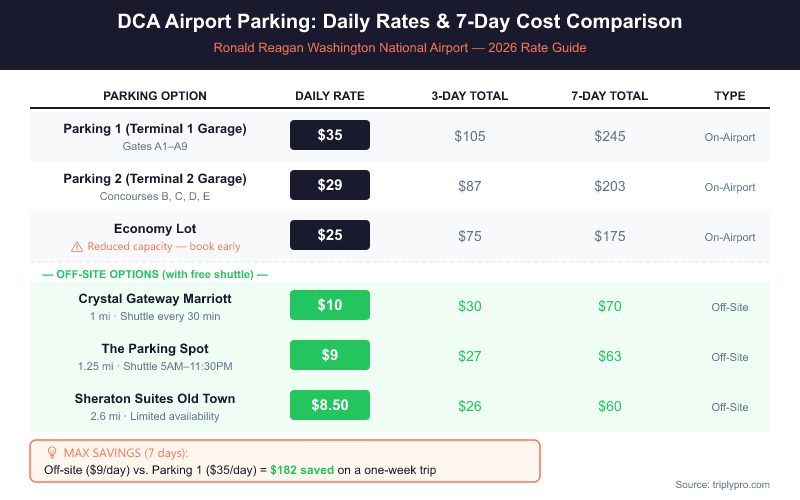Select the green $9 rate badge
This screenshot has height=500, width=800.
330,355
